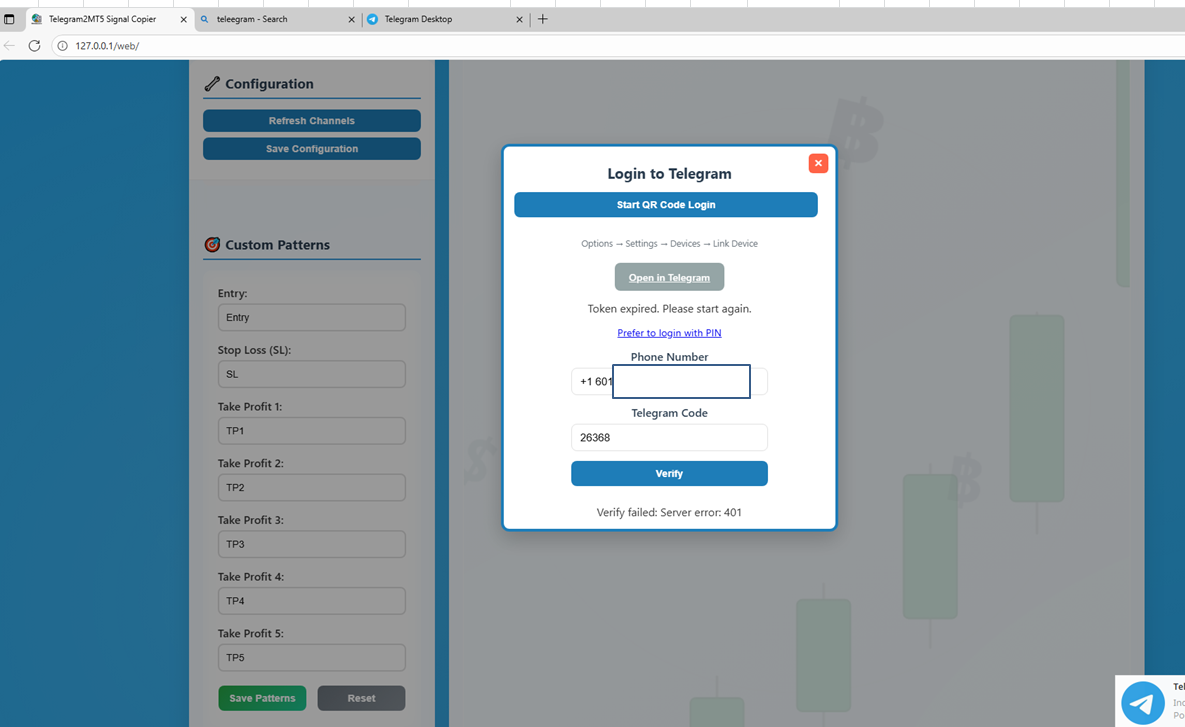The height and width of the screenshot is (727, 1185).
Task: Click the Stop Loss SL field
Action: [x=311, y=374]
